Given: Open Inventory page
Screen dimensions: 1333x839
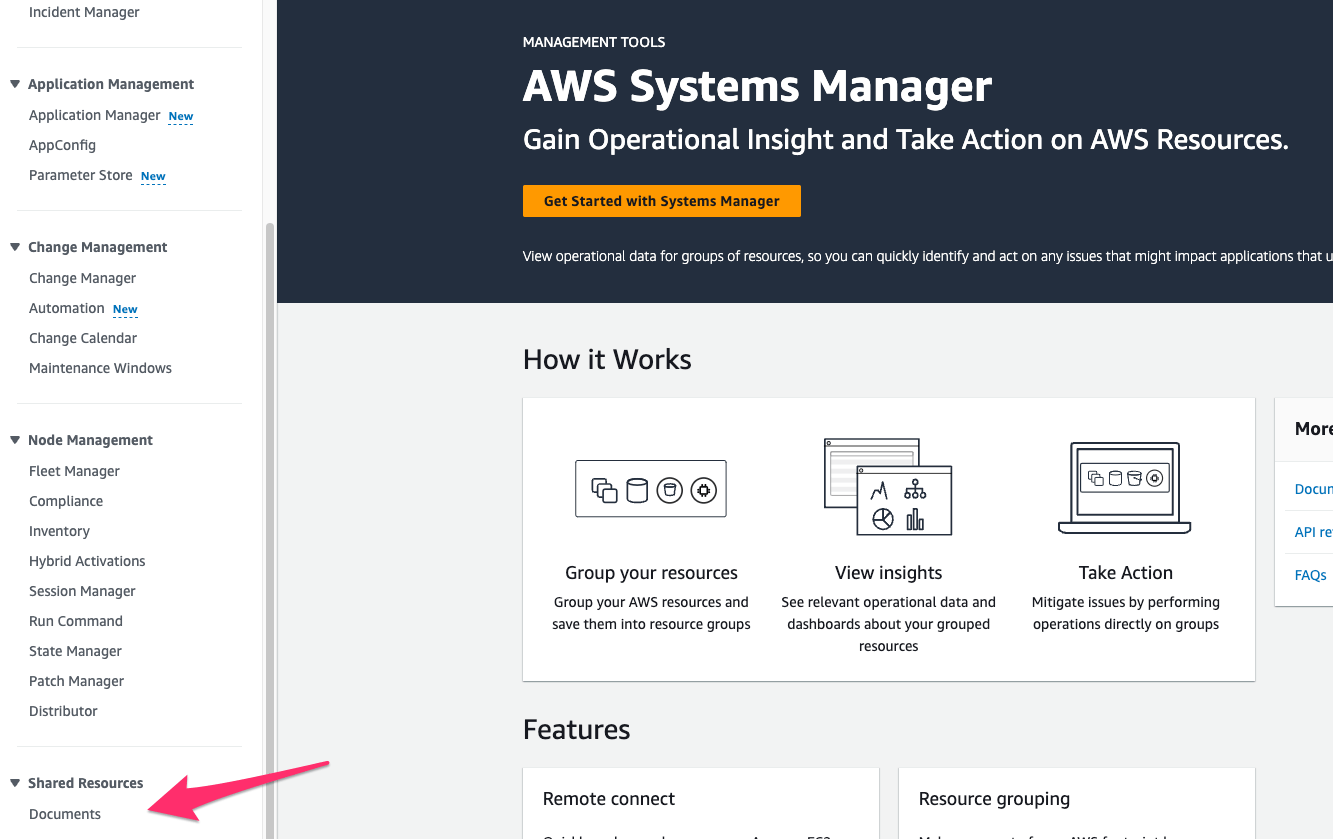Looking at the screenshot, I should 59,531.
